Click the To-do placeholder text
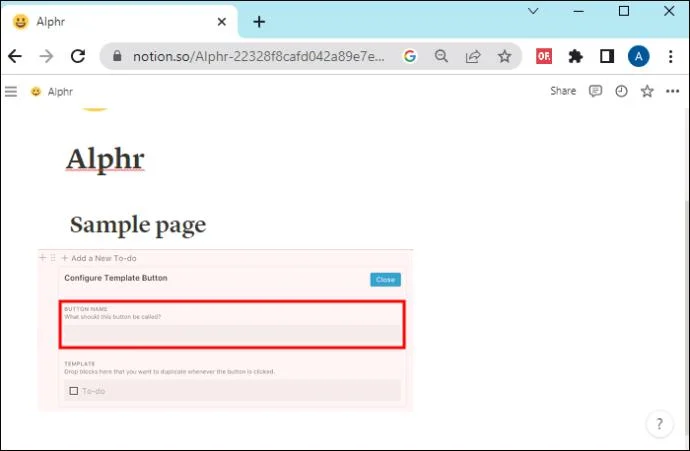This screenshot has height=451, width=690. (x=94, y=391)
